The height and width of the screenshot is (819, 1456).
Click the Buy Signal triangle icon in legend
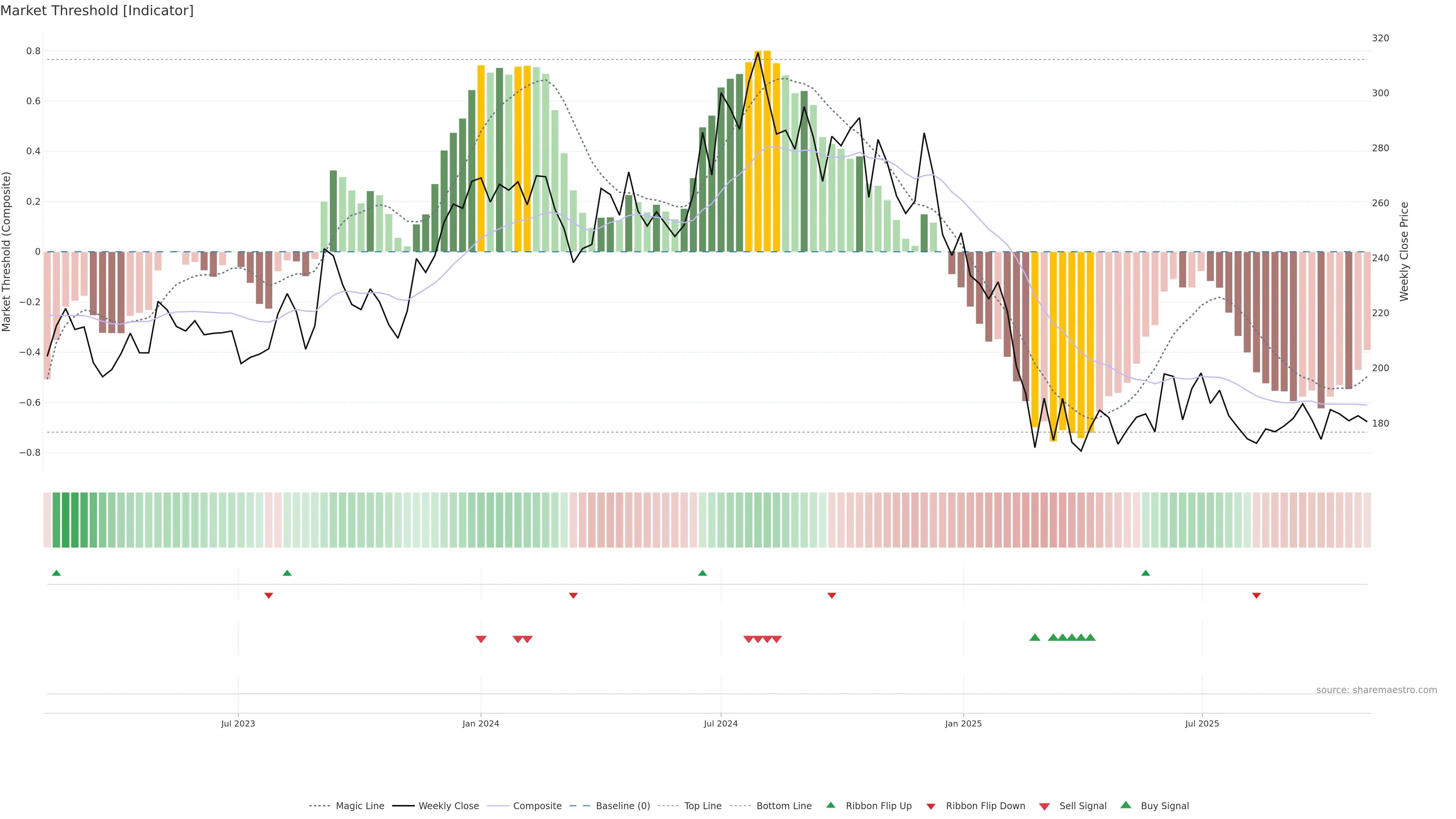pyautogui.click(x=1126, y=805)
